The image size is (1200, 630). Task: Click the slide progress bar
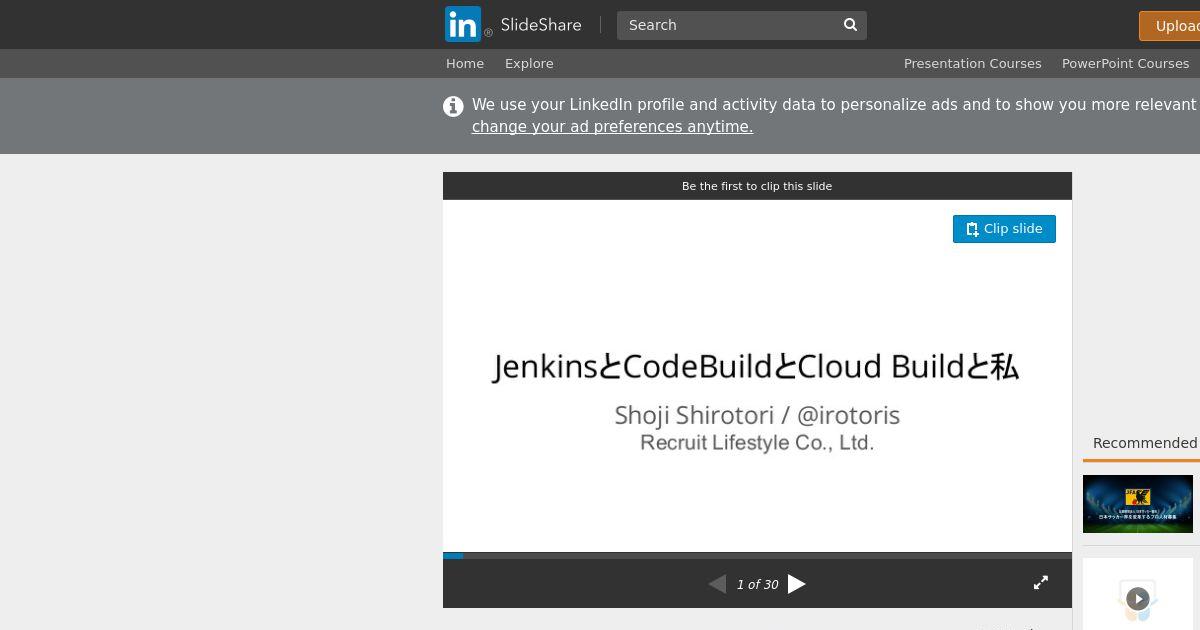757,555
